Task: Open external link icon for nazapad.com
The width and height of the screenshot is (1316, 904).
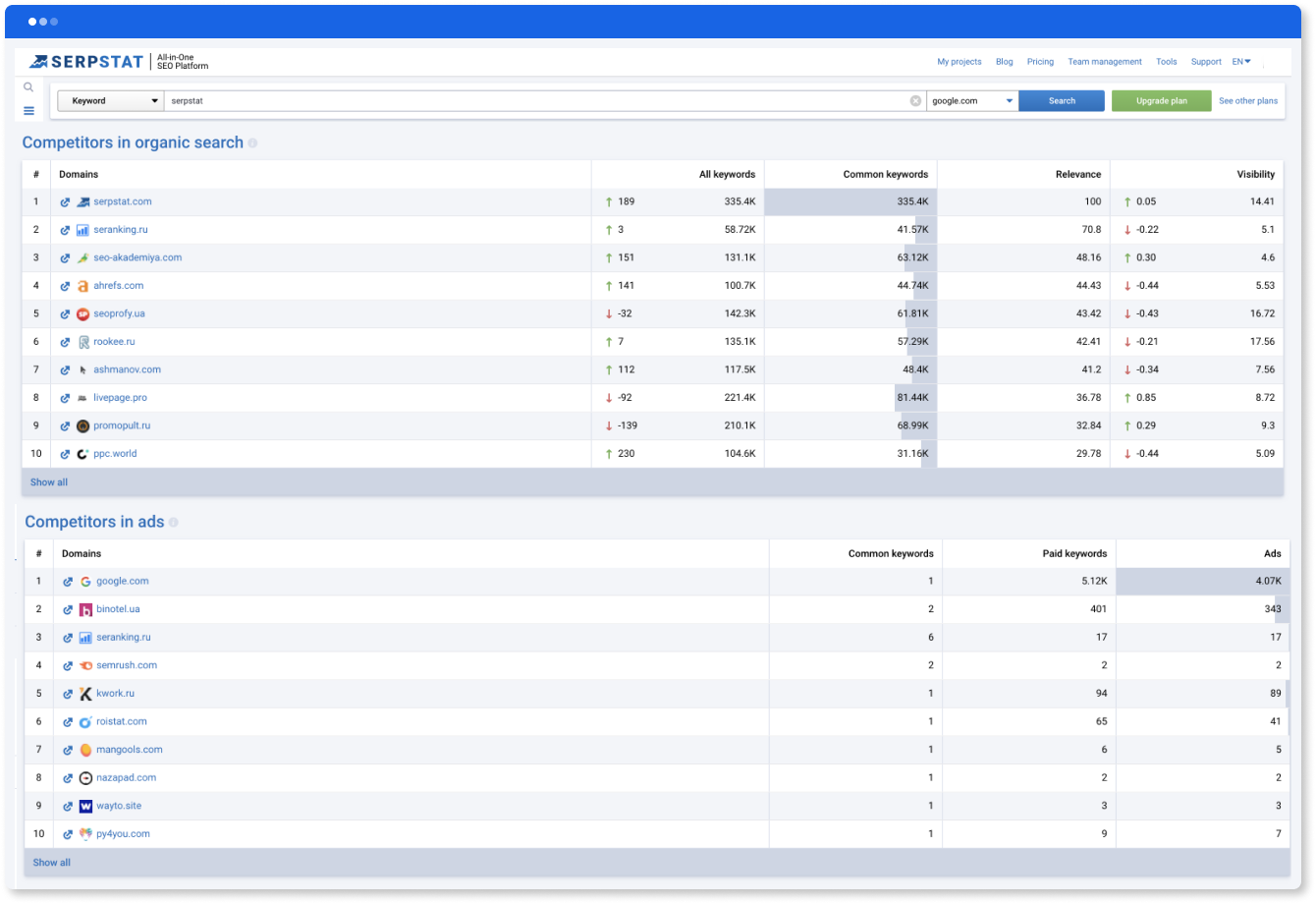Action: [x=68, y=778]
